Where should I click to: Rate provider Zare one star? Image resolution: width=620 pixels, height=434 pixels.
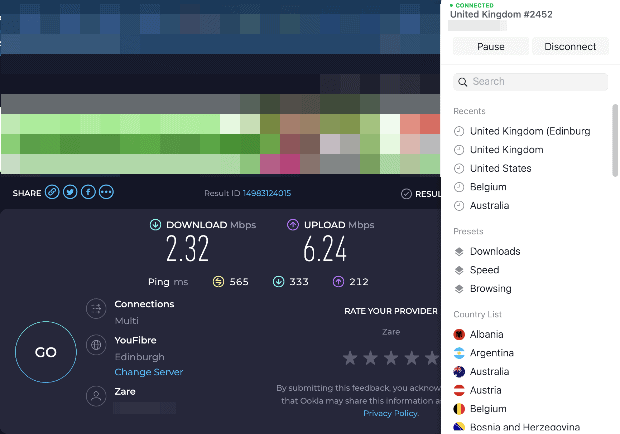pos(350,358)
